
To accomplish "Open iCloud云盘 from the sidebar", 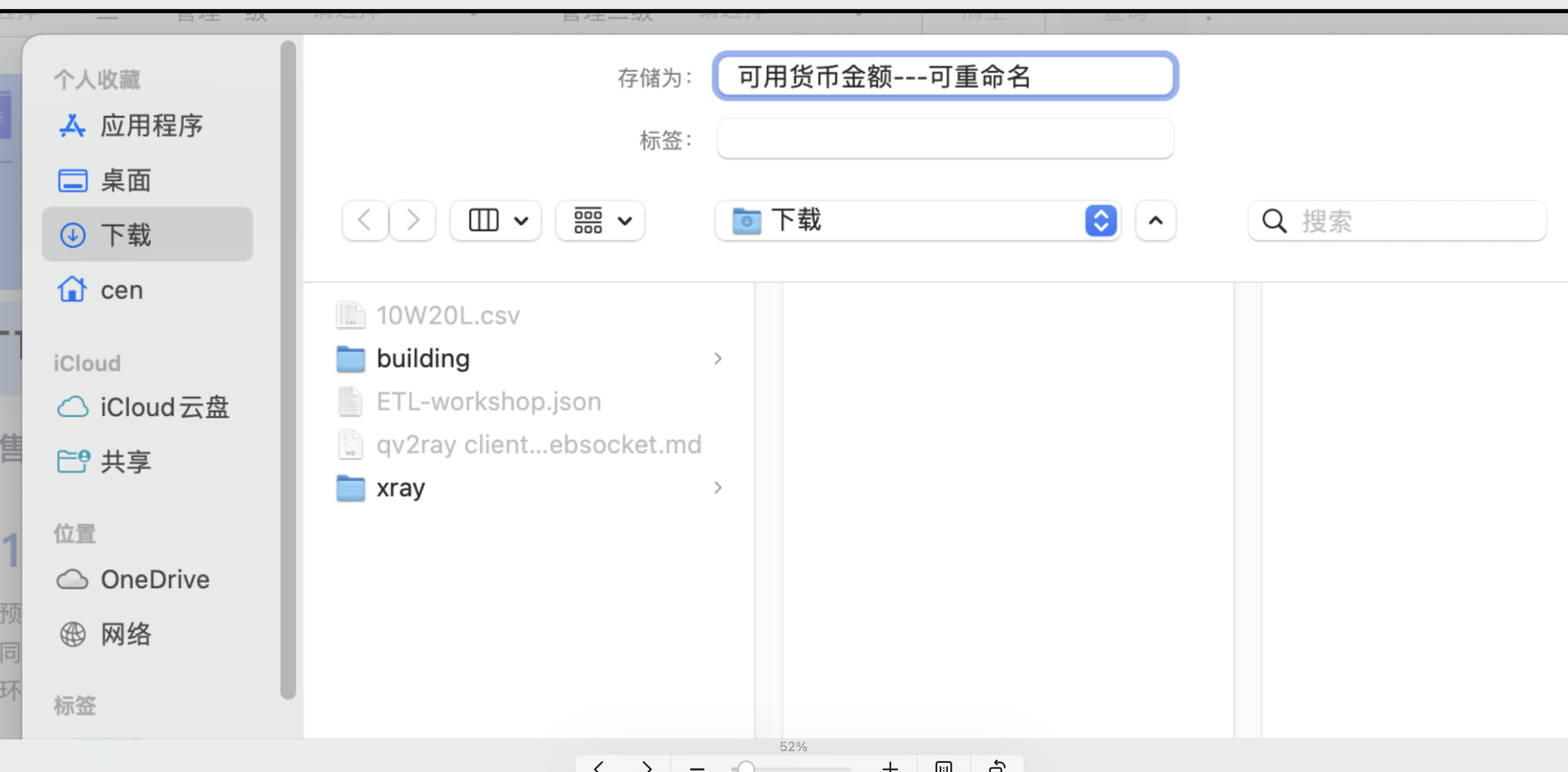I will (164, 406).
